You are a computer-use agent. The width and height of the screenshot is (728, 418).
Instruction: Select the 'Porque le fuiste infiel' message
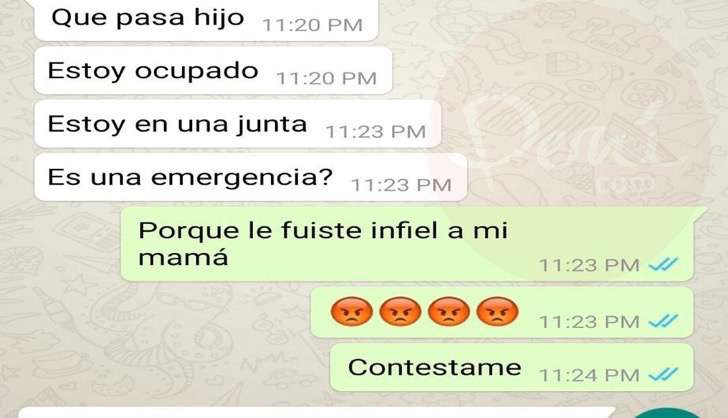coord(407,244)
